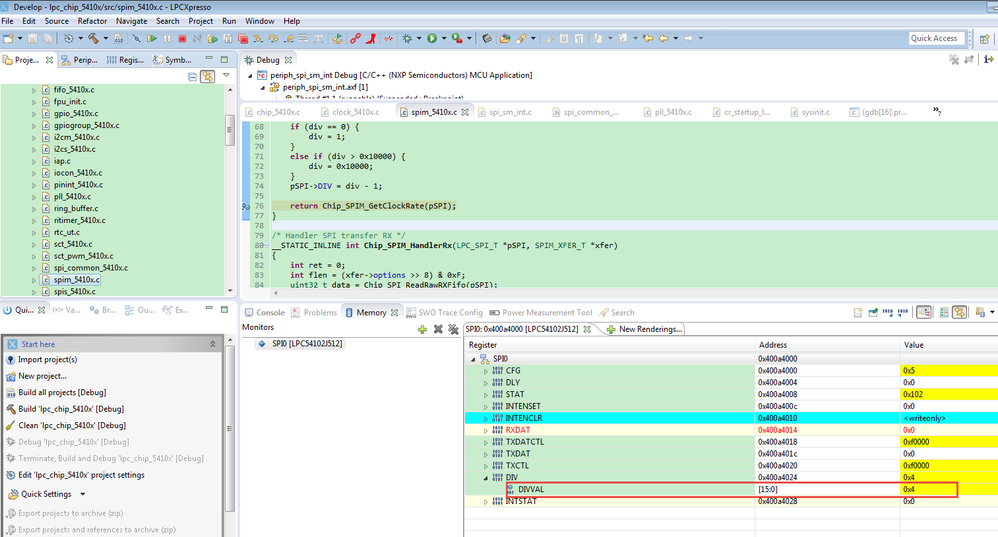
Task: Open the Navigate menu
Action: point(131,21)
